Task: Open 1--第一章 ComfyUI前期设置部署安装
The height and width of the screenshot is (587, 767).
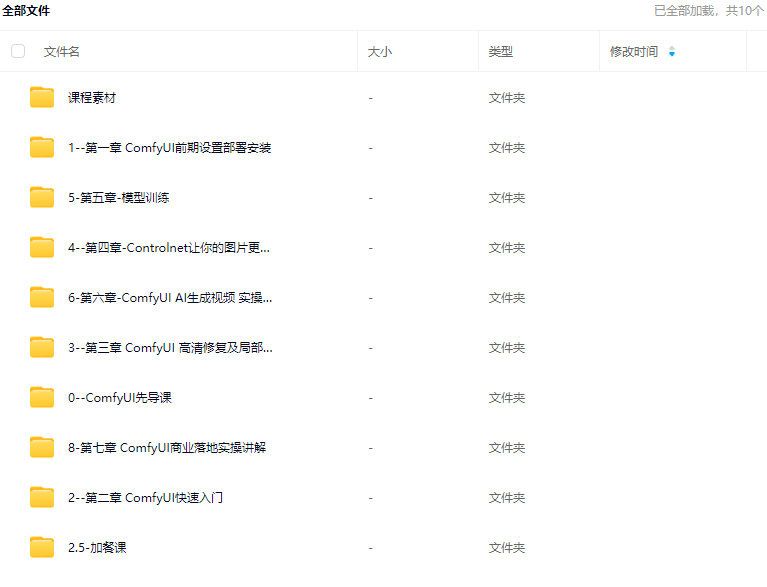Action: pyautogui.click(x=169, y=147)
